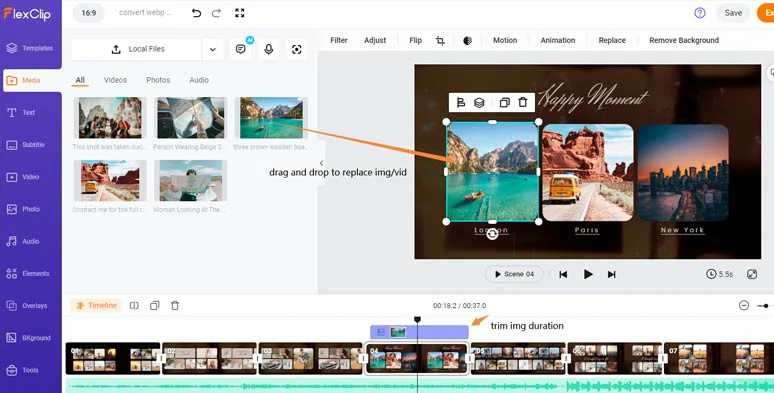Click the undo arrow
This screenshot has height=393, width=774.
pyautogui.click(x=196, y=13)
